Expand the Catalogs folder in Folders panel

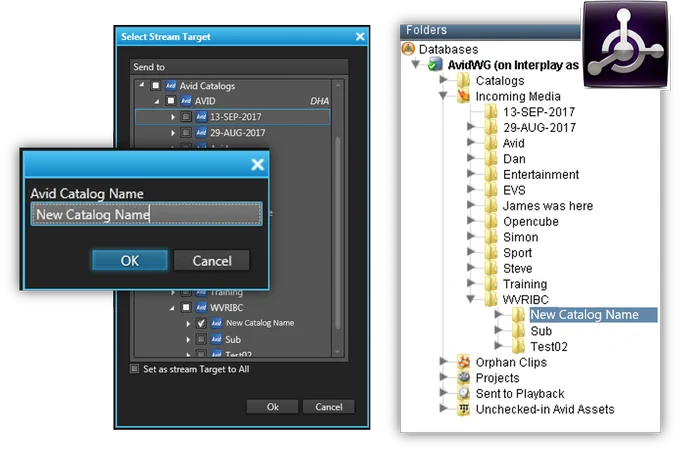(443, 79)
